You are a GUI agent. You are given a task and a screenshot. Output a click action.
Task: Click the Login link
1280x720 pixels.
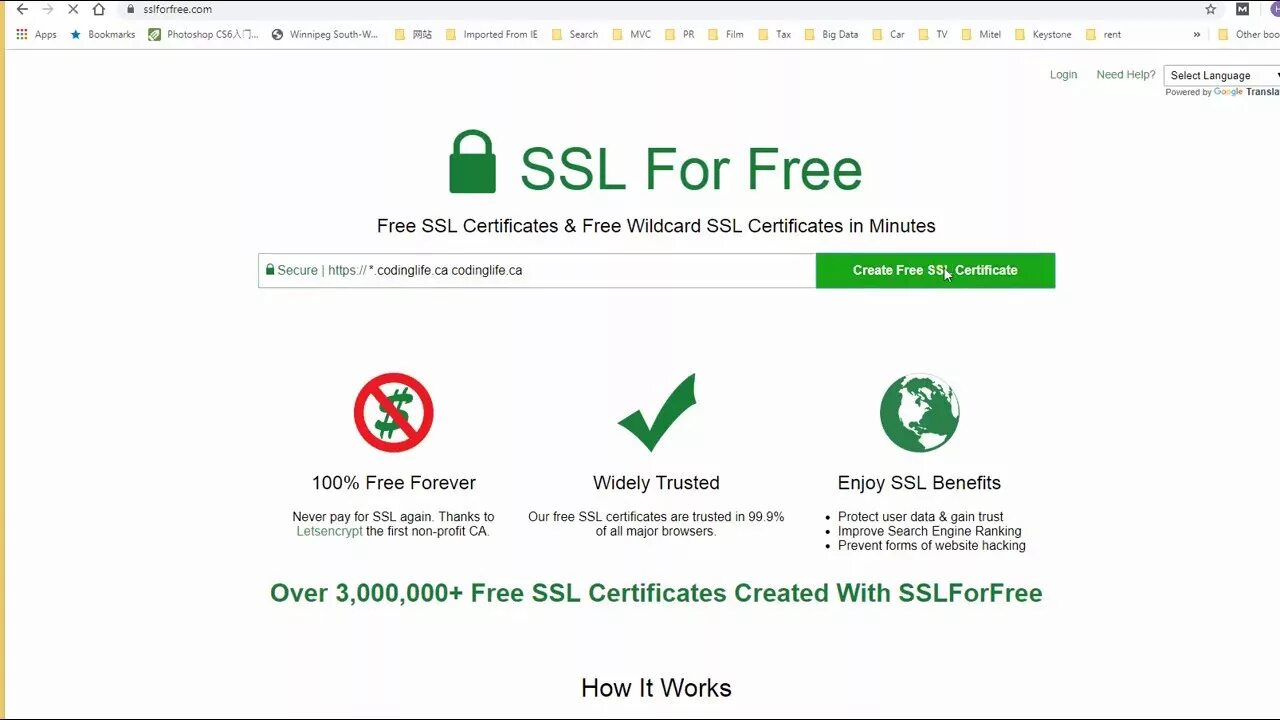pos(1063,75)
